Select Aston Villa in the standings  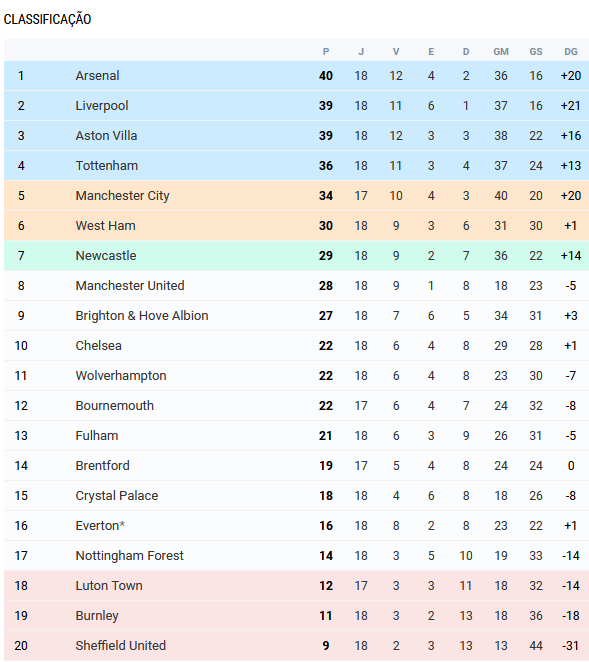(106, 136)
